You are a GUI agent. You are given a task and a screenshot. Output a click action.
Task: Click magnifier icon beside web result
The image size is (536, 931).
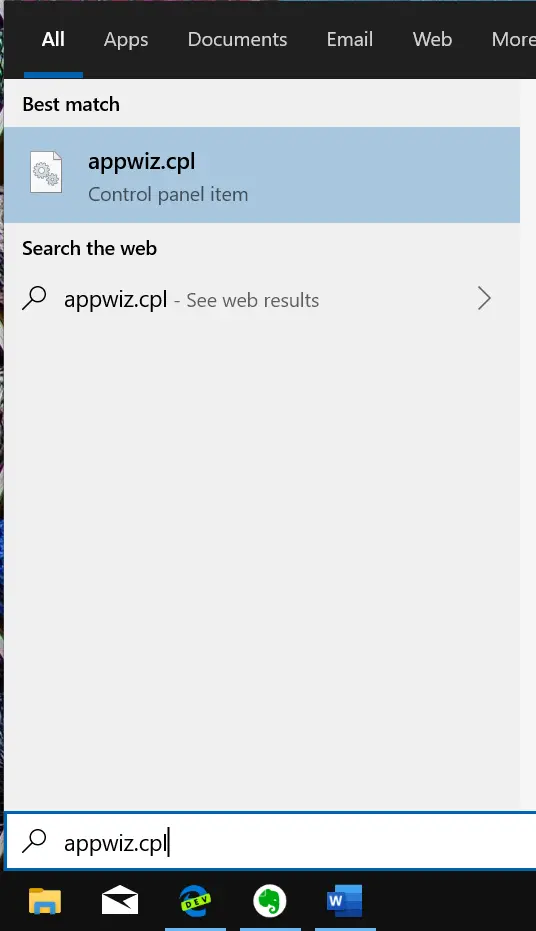point(34,298)
